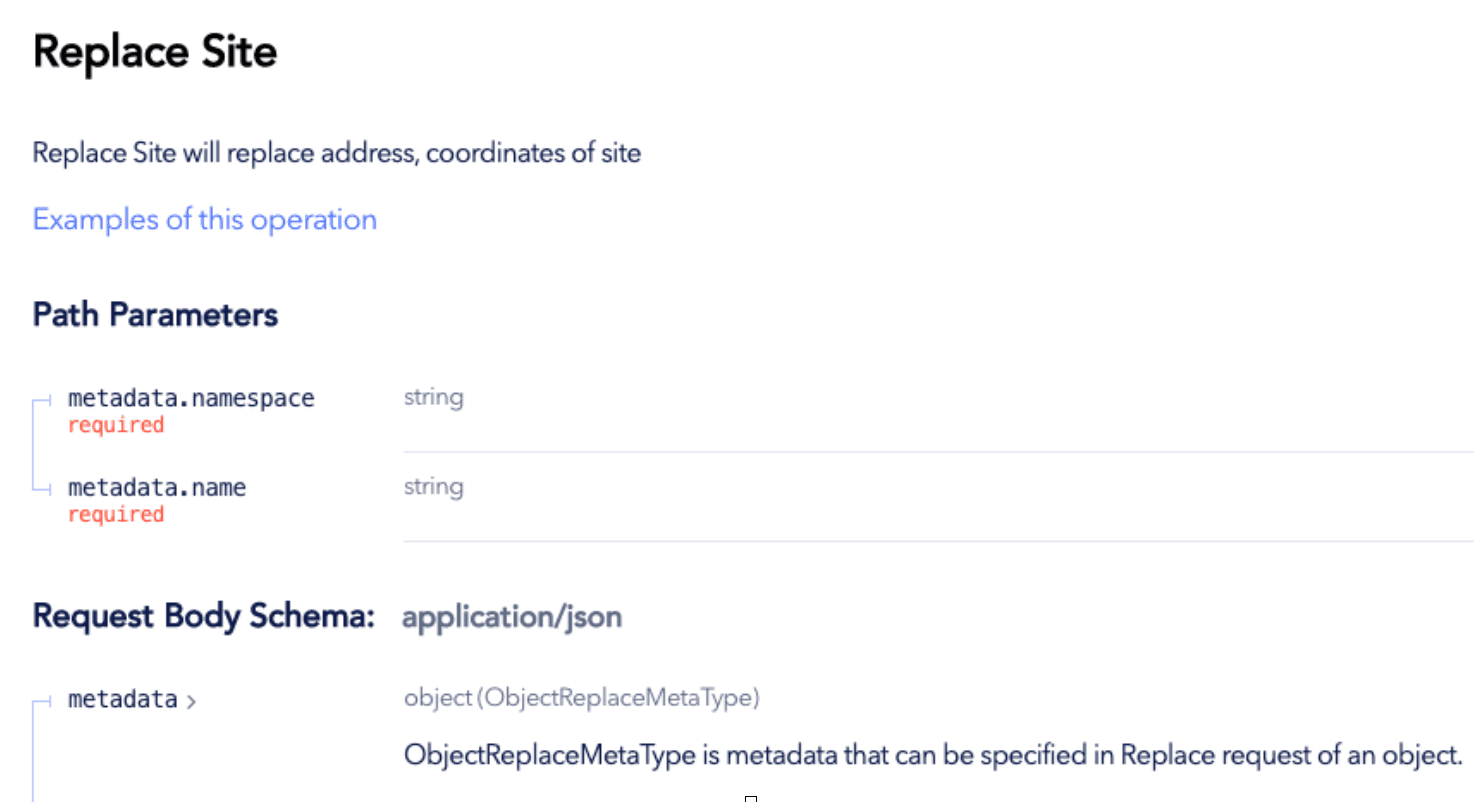Click the divider line below metadata.name row
Viewport: 1474px width, 802px height.
click(x=938, y=542)
